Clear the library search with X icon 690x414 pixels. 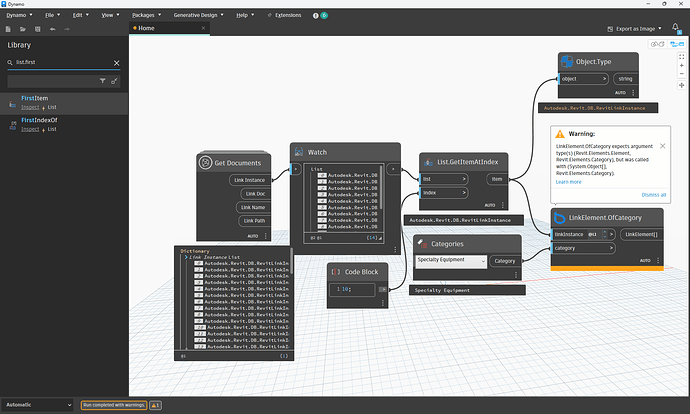pos(117,62)
